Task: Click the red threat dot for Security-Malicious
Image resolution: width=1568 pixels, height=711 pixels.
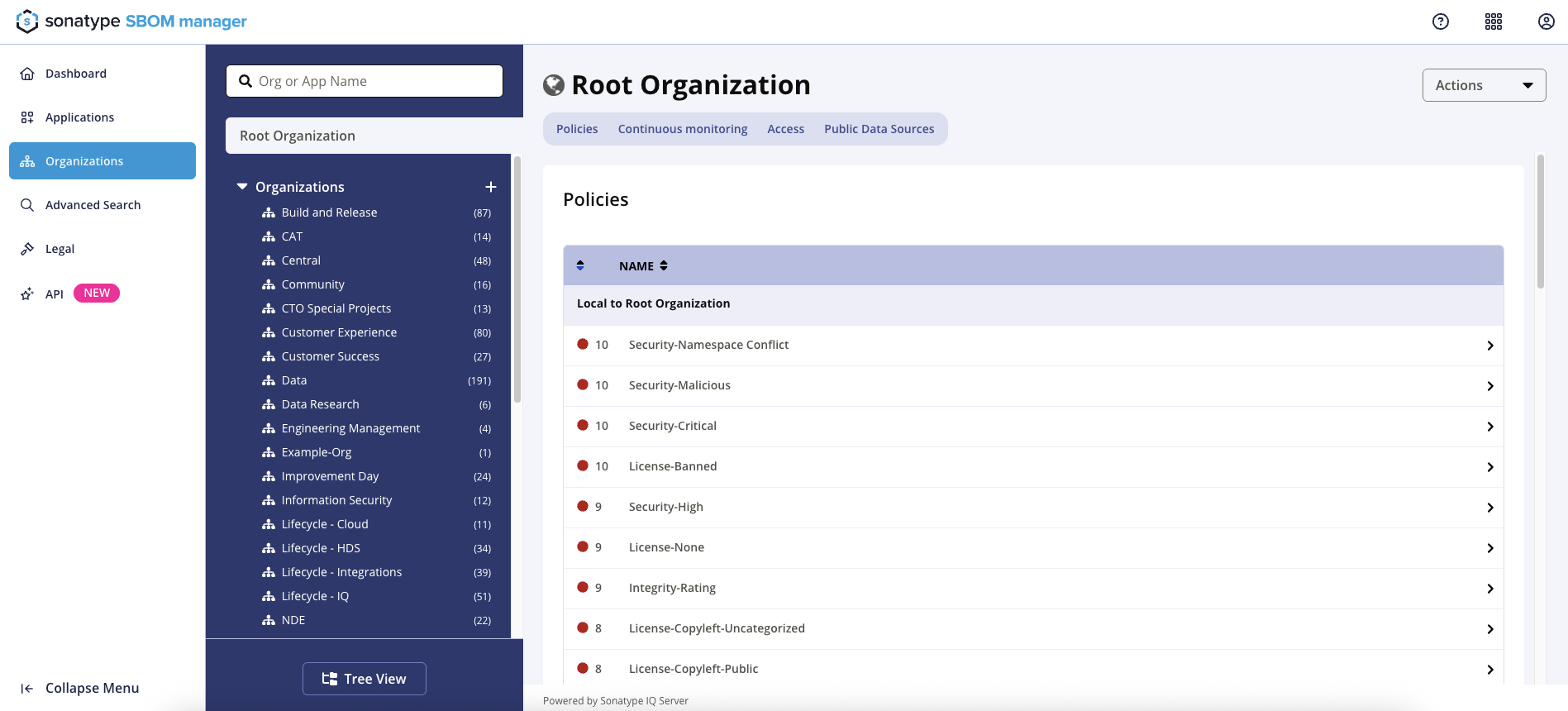Action: (x=583, y=384)
